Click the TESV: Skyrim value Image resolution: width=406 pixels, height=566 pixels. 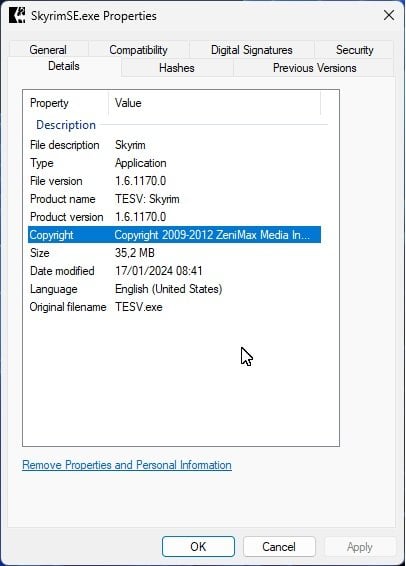pyautogui.click(x=147, y=199)
